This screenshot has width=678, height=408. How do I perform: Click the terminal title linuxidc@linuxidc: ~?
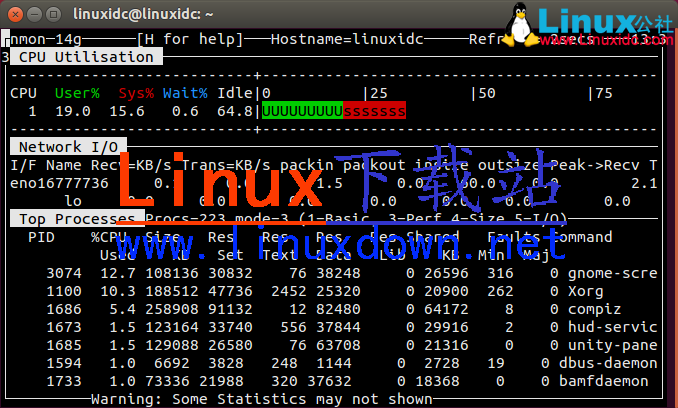pyautogui.click(x=143, y=14)
